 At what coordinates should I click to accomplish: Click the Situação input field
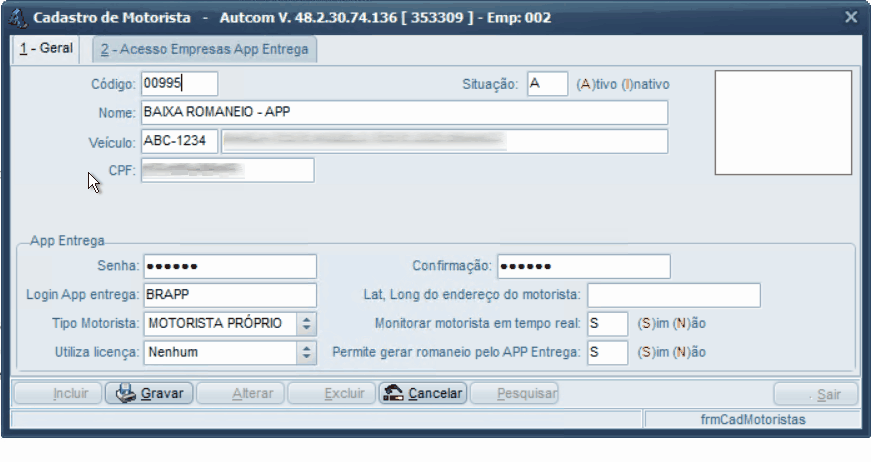pos(547,84)
